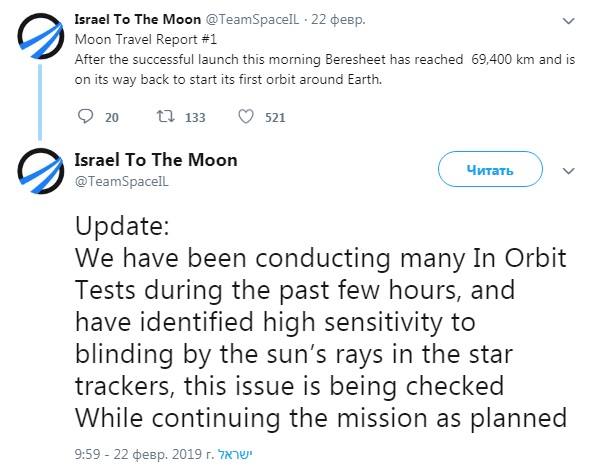Click the reply count of 20
This screenshot has width=600, height=471.
point(112,118)
